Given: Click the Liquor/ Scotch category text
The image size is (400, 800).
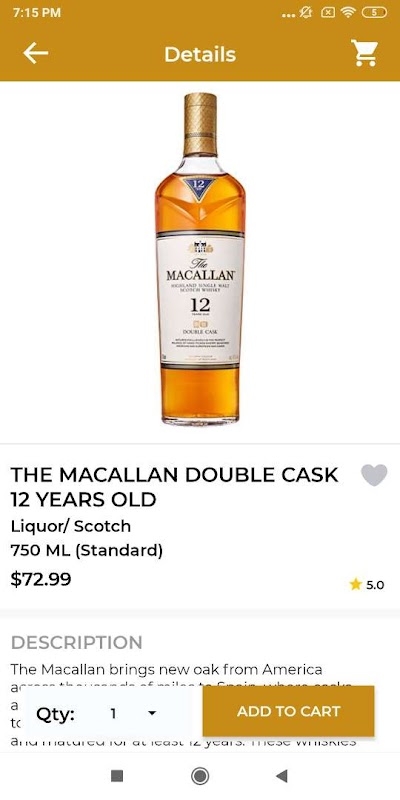Looking at the screenshot, I should point(71,526).
